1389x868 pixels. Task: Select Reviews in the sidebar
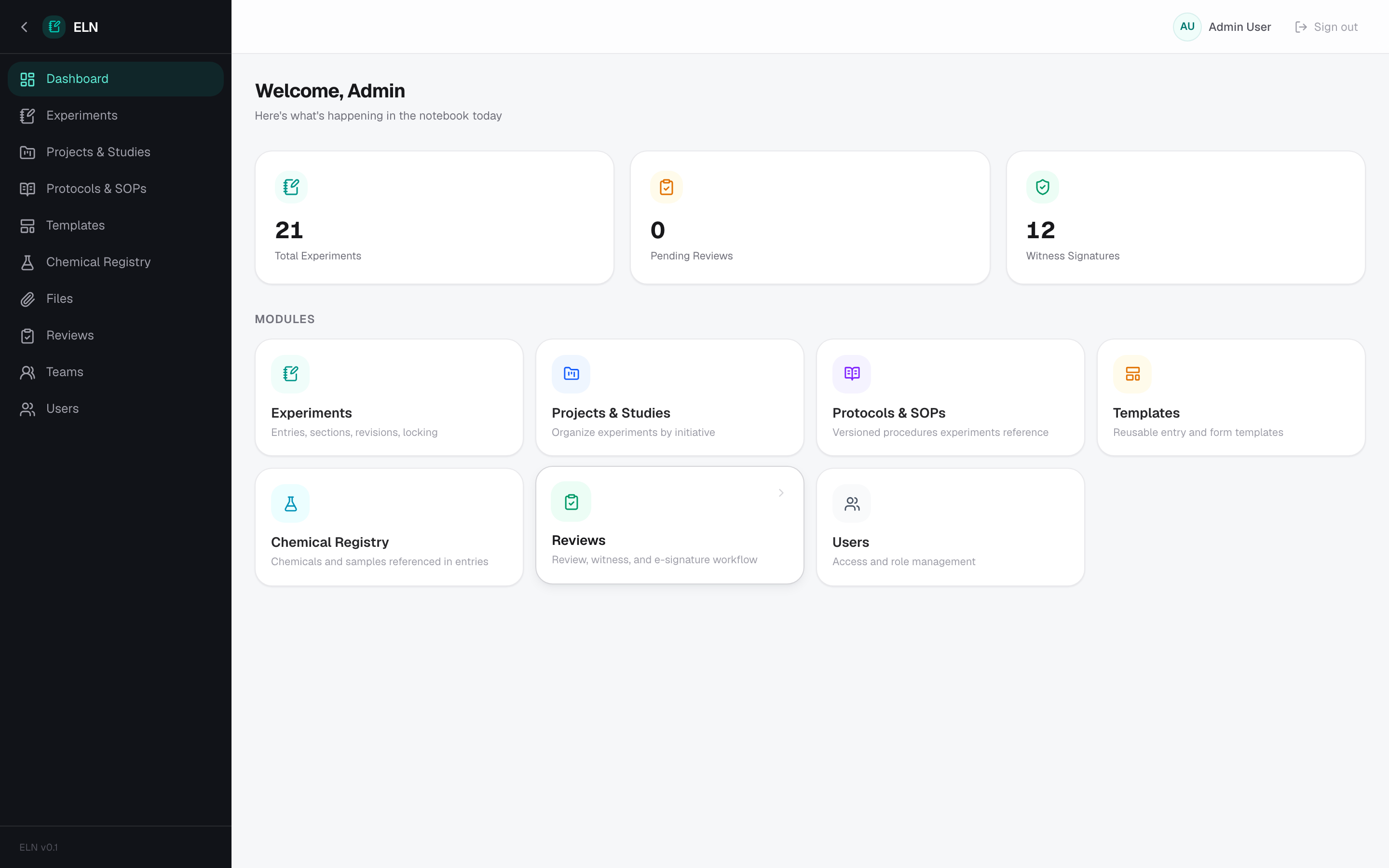115,336
